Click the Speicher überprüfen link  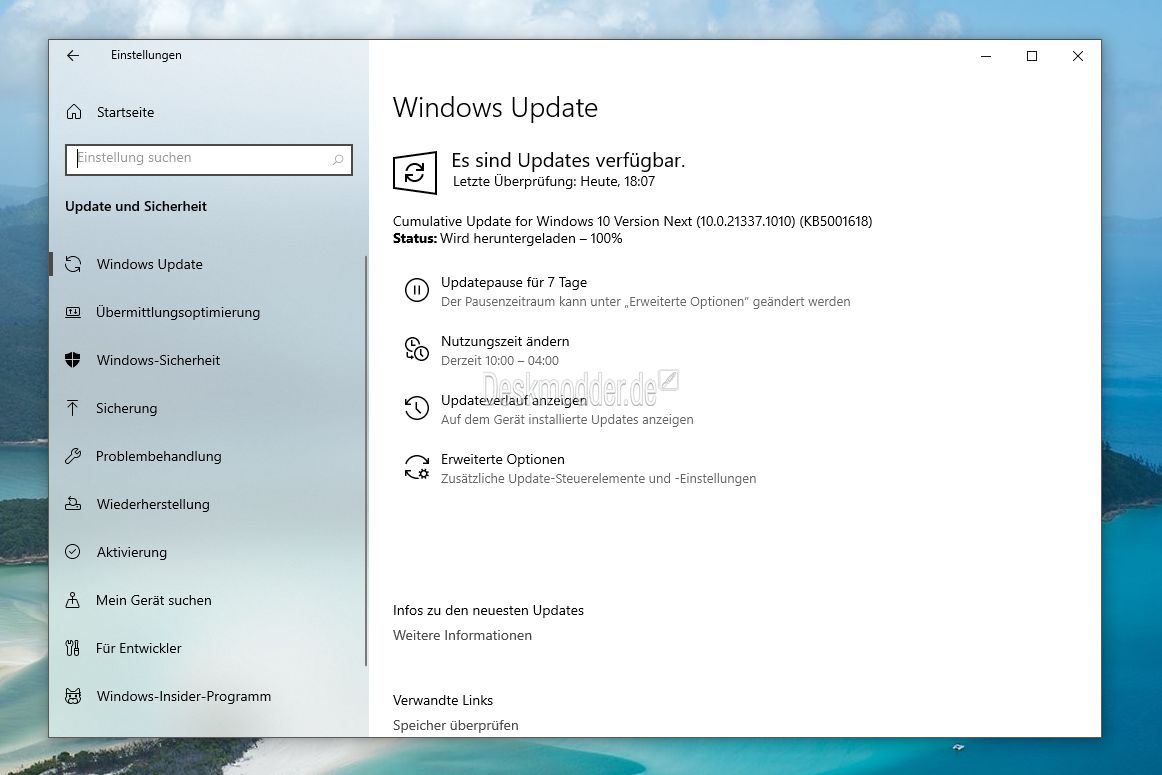coord(456,725)
